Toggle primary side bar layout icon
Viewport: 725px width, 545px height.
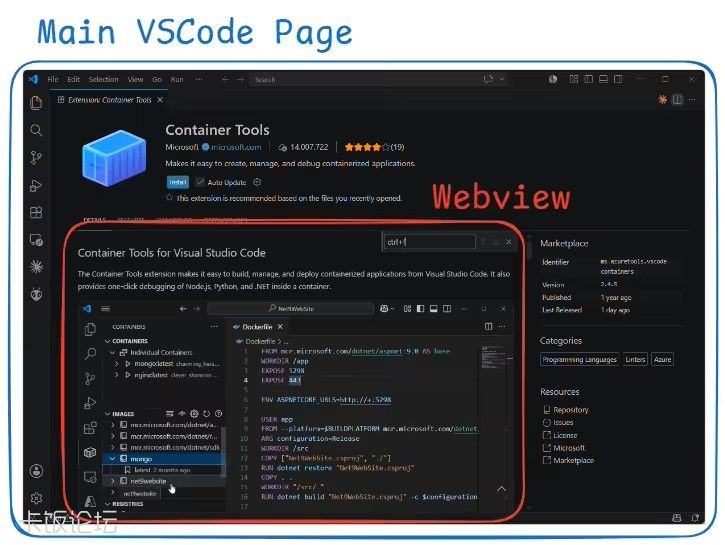(589, 79)
